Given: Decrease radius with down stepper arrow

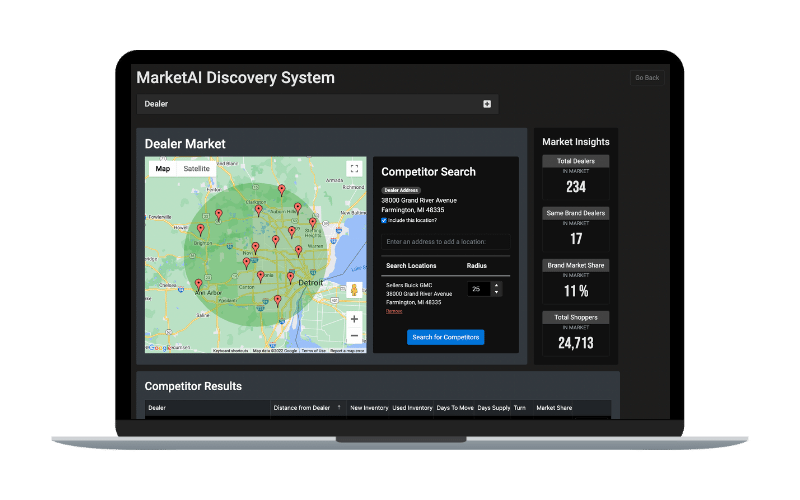Looking at the screenshot, I should point(496,292).
